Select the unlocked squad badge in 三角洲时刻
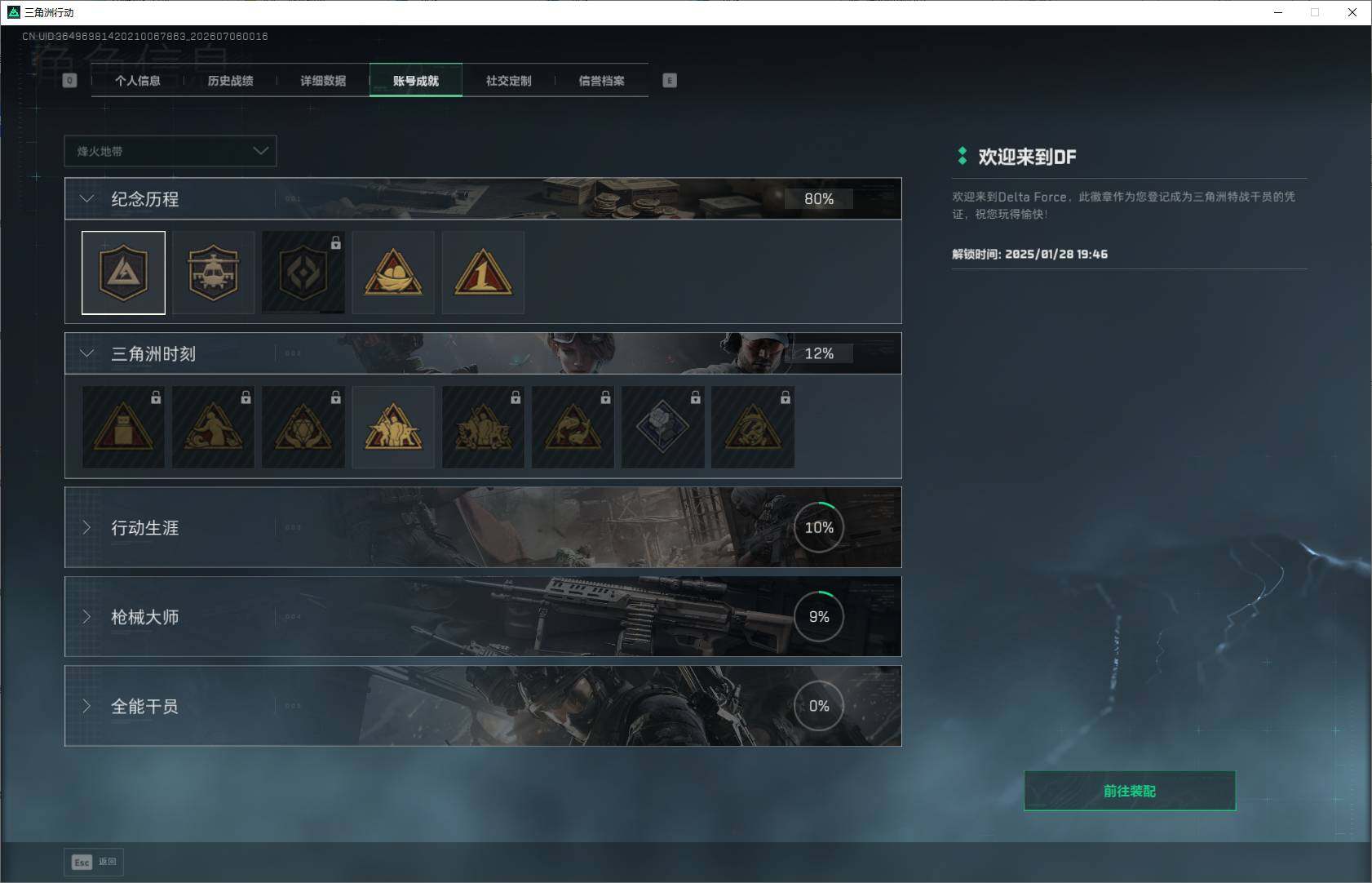Viewport: 1372px width, 883px height. (x=392, y=427)
